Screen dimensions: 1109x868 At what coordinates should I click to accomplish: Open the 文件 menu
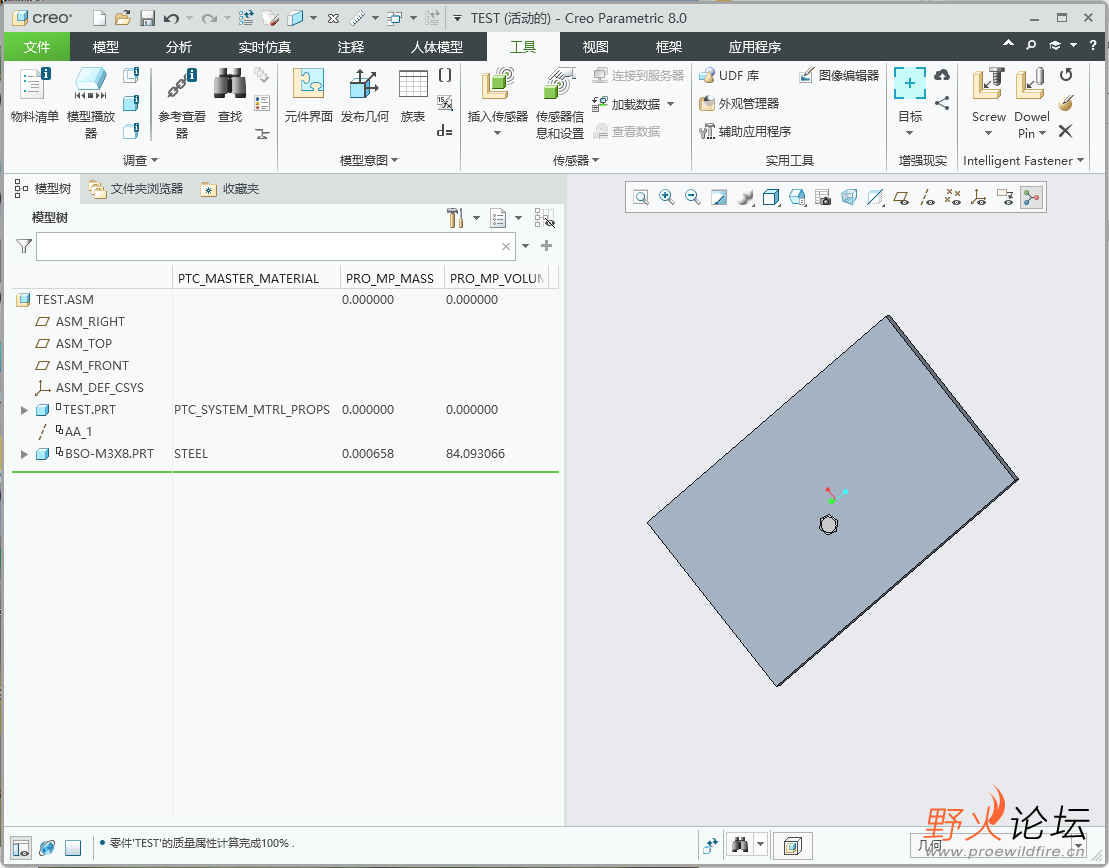coord(37,47)
